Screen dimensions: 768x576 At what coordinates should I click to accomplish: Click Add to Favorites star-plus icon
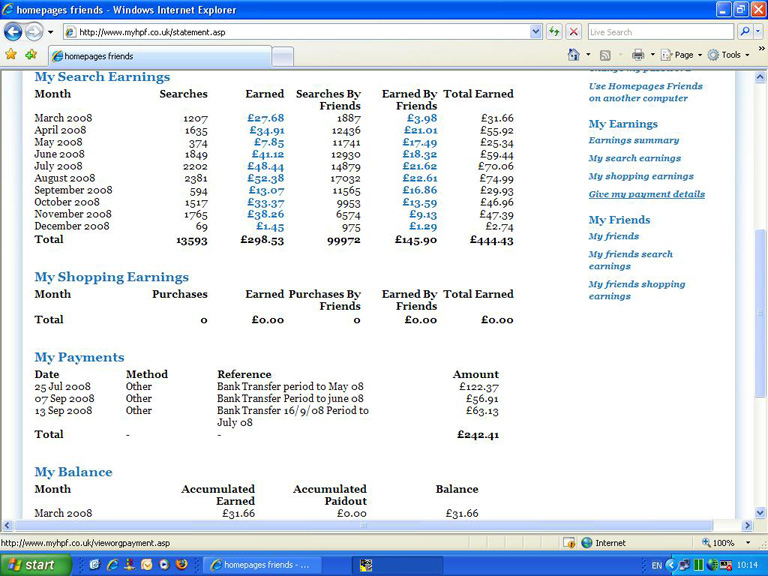[31, 55]
